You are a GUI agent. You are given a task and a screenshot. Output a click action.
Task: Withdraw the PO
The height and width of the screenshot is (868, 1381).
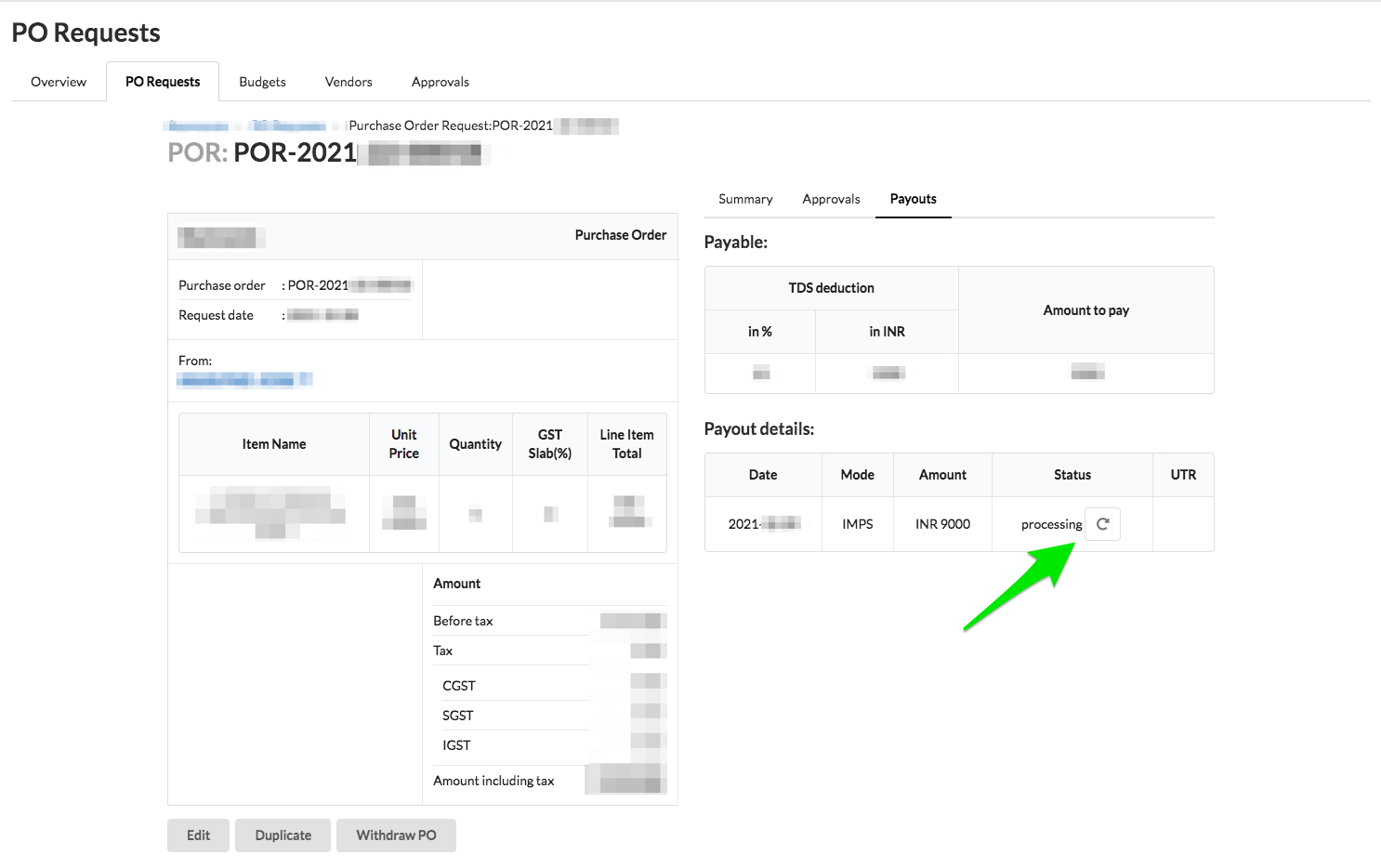pyautogui.click(x=396, y=835)
